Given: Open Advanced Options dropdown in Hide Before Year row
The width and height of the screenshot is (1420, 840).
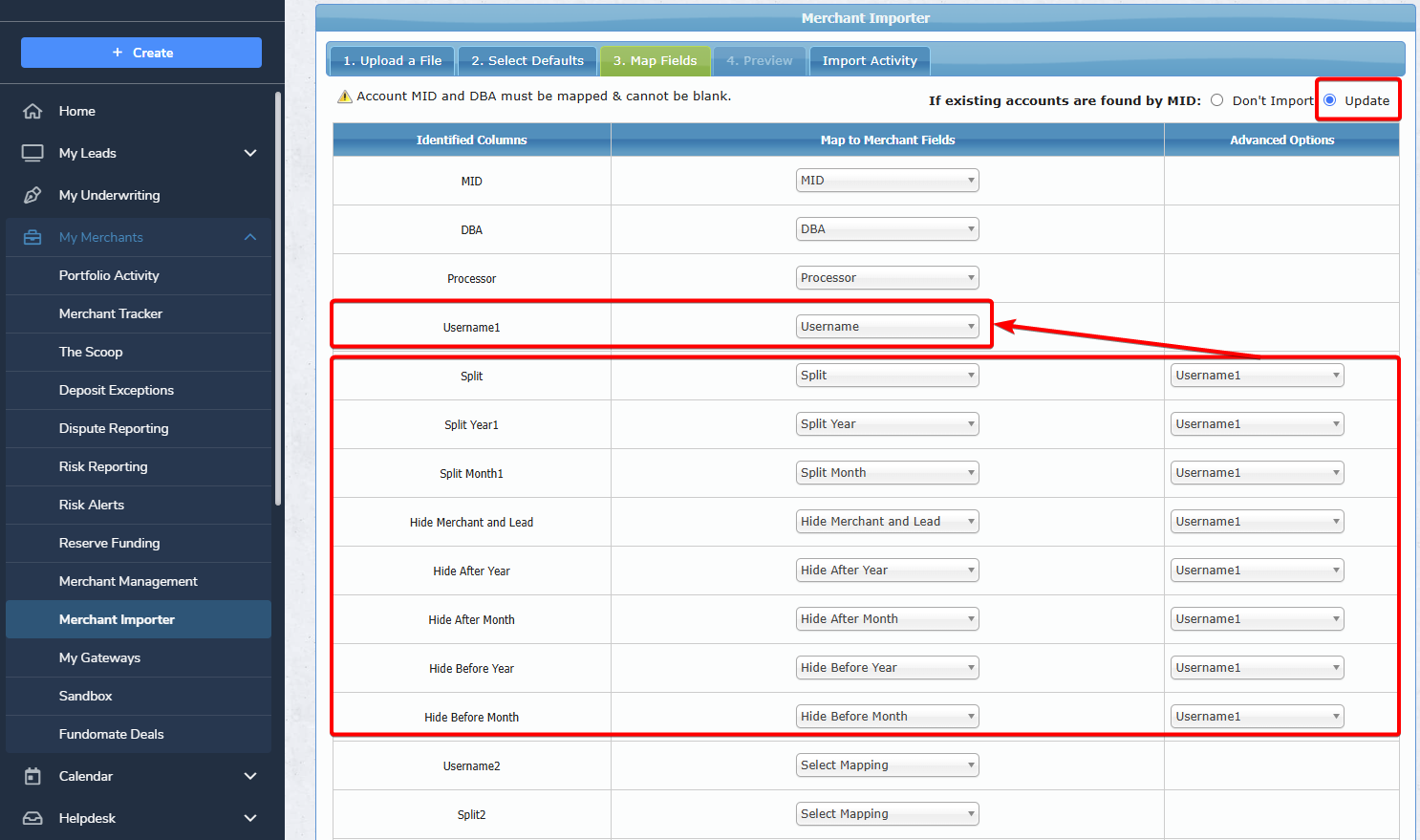Looking at the screenshot, I should point(1258,668).
